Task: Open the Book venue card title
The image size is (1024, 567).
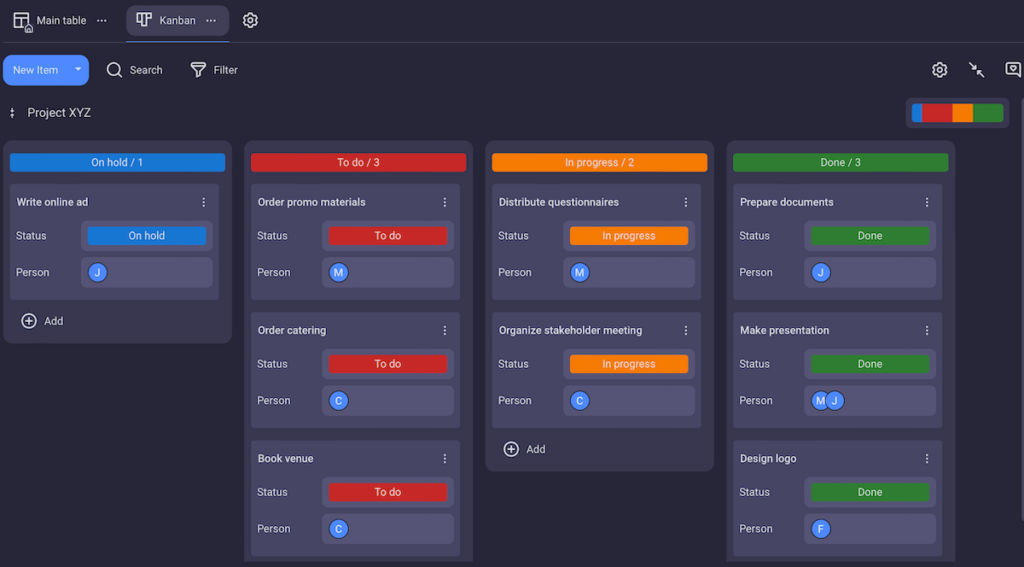Action: (285, 459)
